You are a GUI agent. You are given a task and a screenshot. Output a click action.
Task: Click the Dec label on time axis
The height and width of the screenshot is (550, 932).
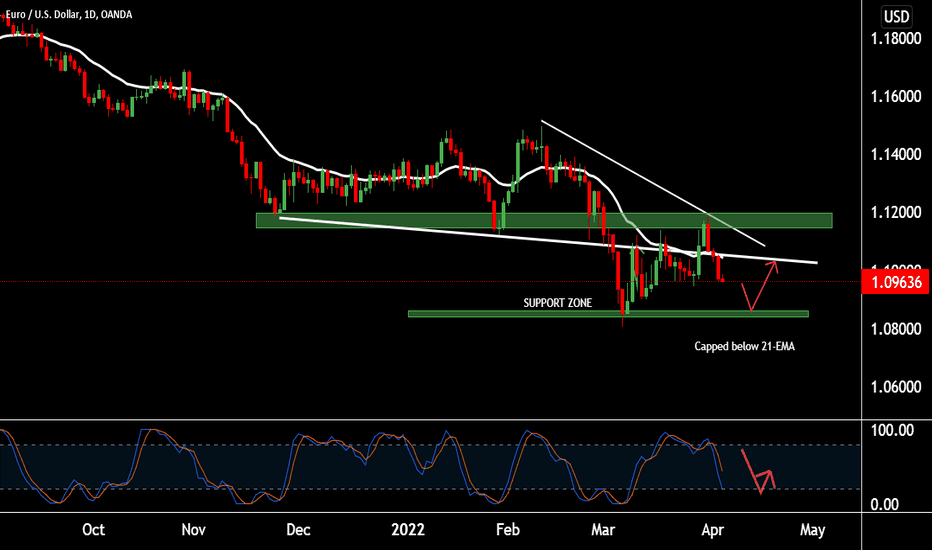pyautogui.click(x=298, y=530)
